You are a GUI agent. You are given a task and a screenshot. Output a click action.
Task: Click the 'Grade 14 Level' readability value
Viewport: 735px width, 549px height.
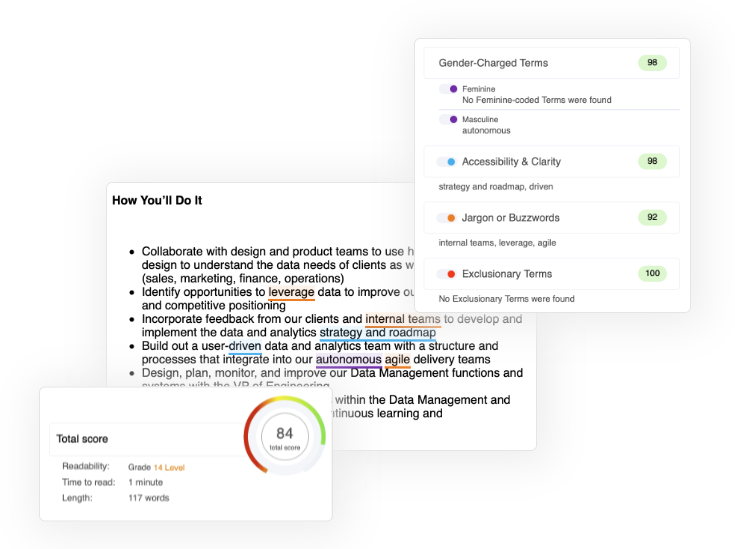click(x=157, y=467)
